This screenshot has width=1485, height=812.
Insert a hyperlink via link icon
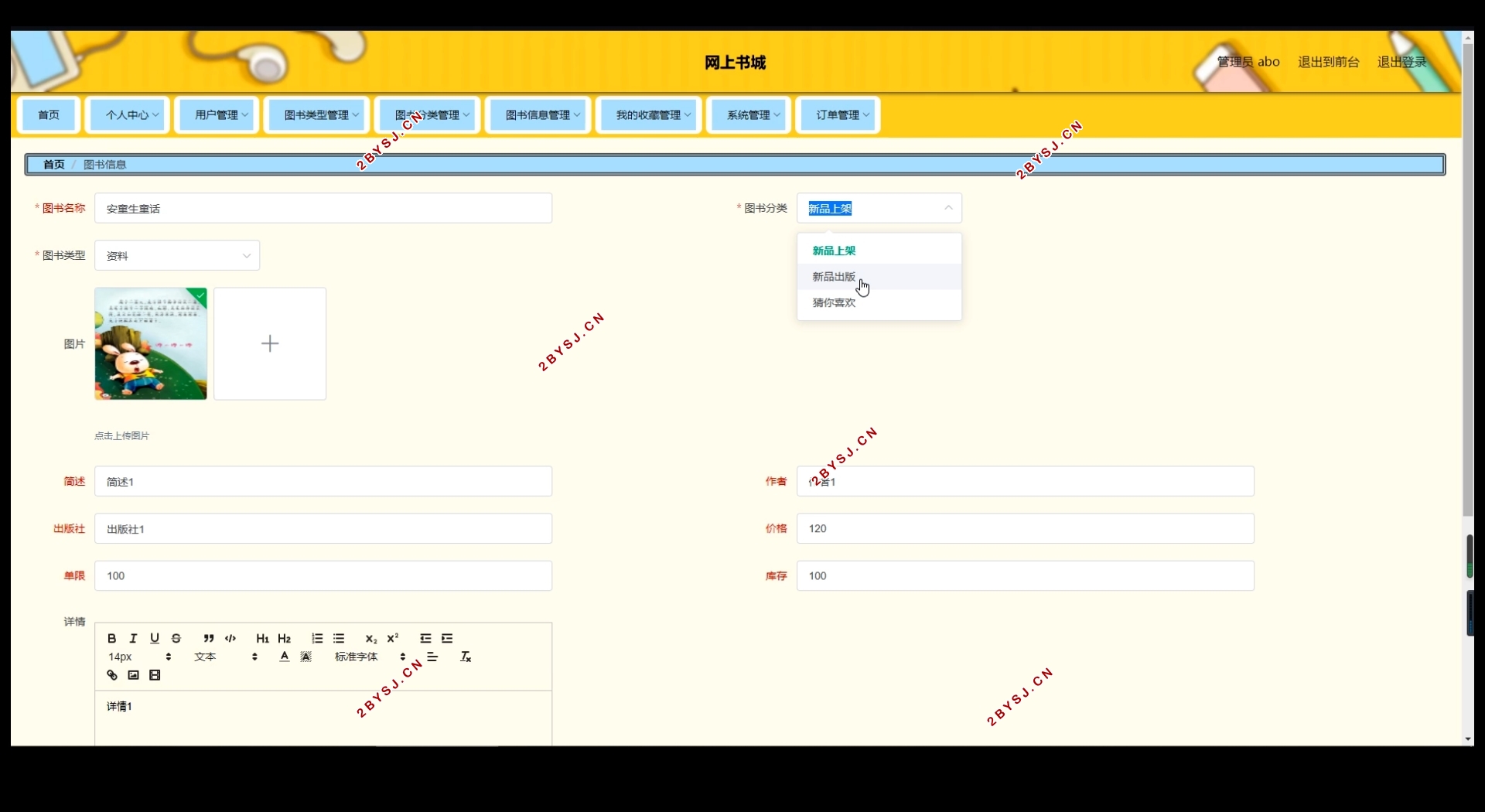[112, 675]
